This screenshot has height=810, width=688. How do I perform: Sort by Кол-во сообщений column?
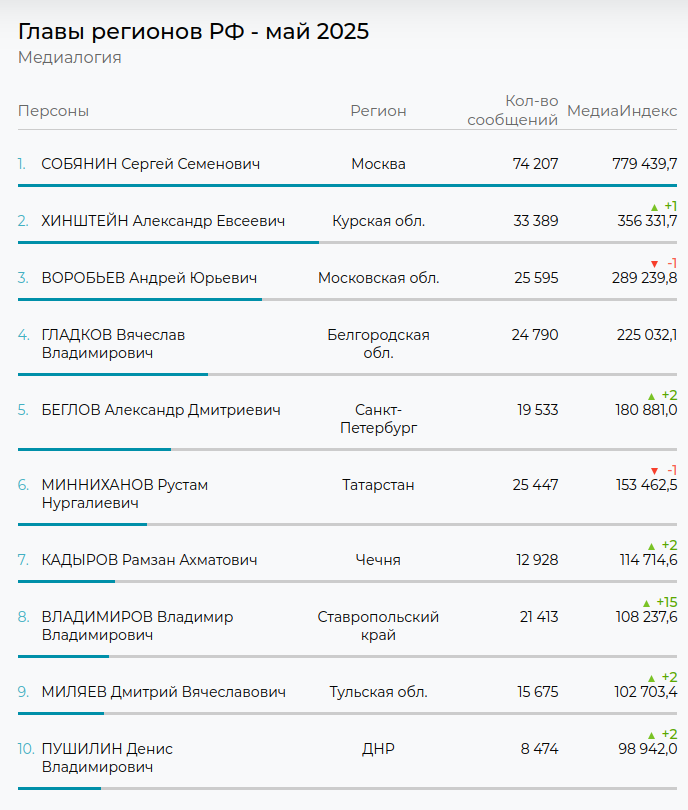[531, 111]
